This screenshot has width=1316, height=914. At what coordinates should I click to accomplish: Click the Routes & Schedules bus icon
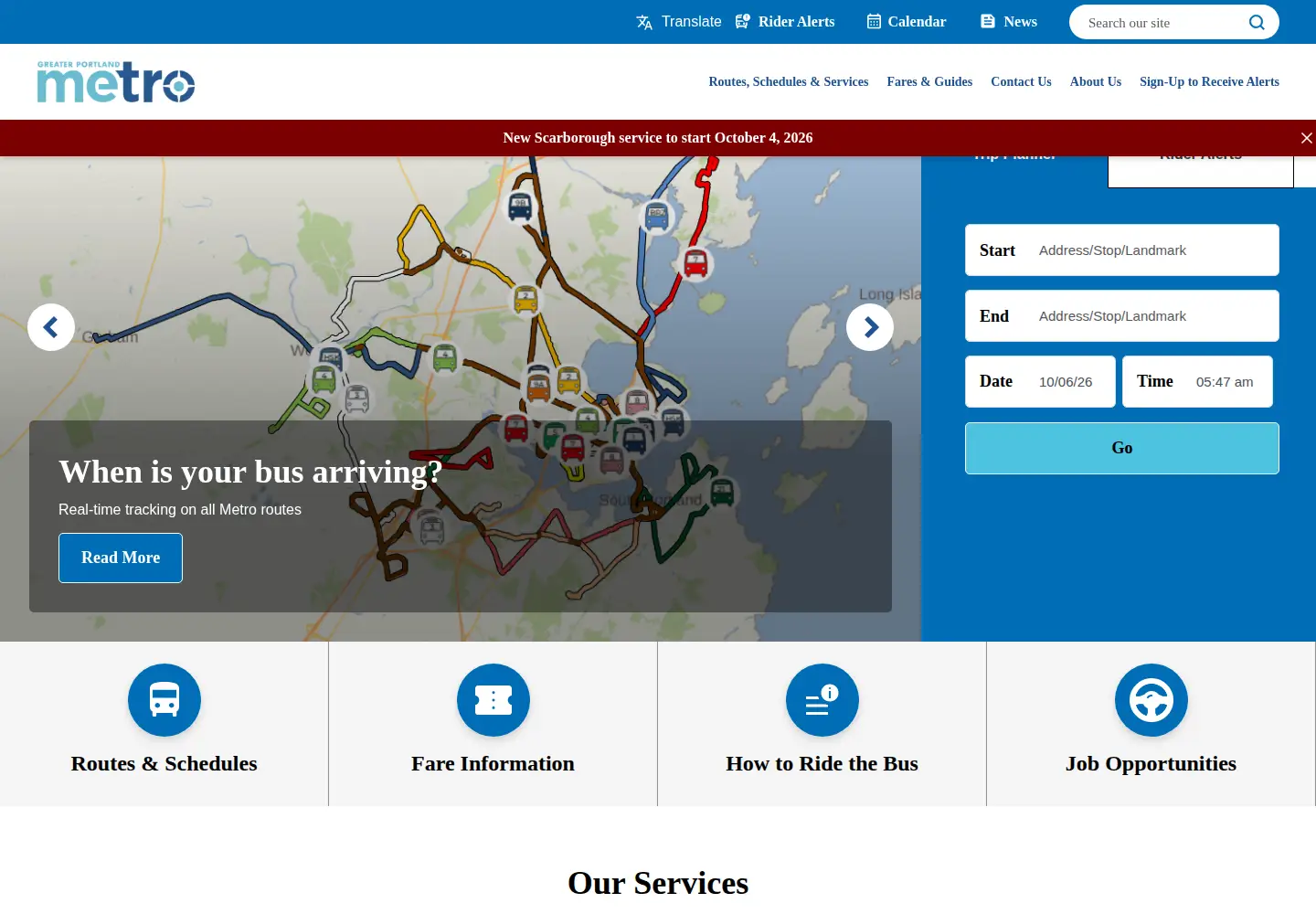pos(164,700)
